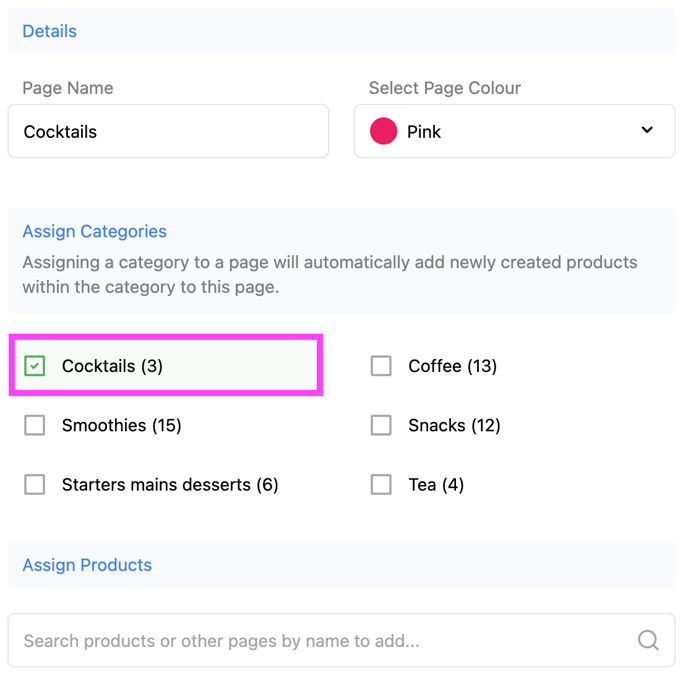This screenshot has height=676, width=688.
Task: Click the Smoothies (15) label
Action: coord(121,425)
